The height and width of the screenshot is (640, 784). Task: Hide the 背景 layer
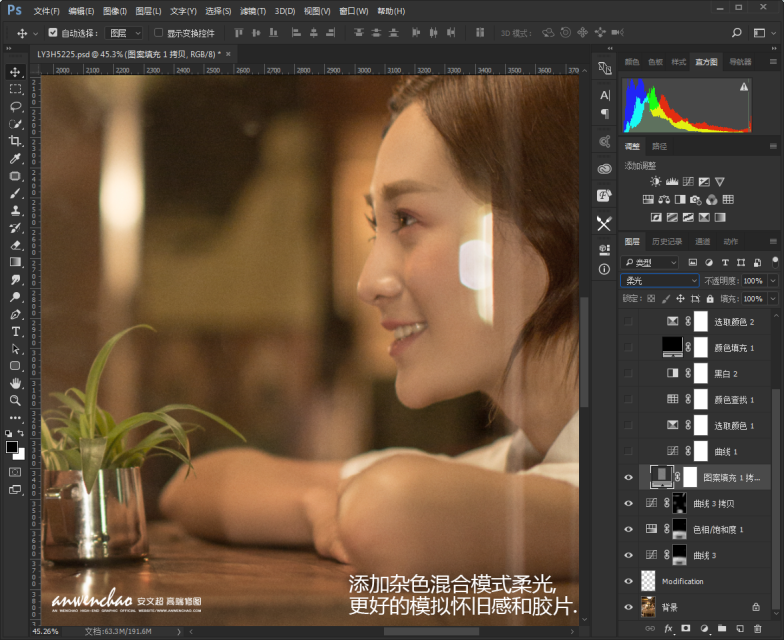[x=628, y=607]
